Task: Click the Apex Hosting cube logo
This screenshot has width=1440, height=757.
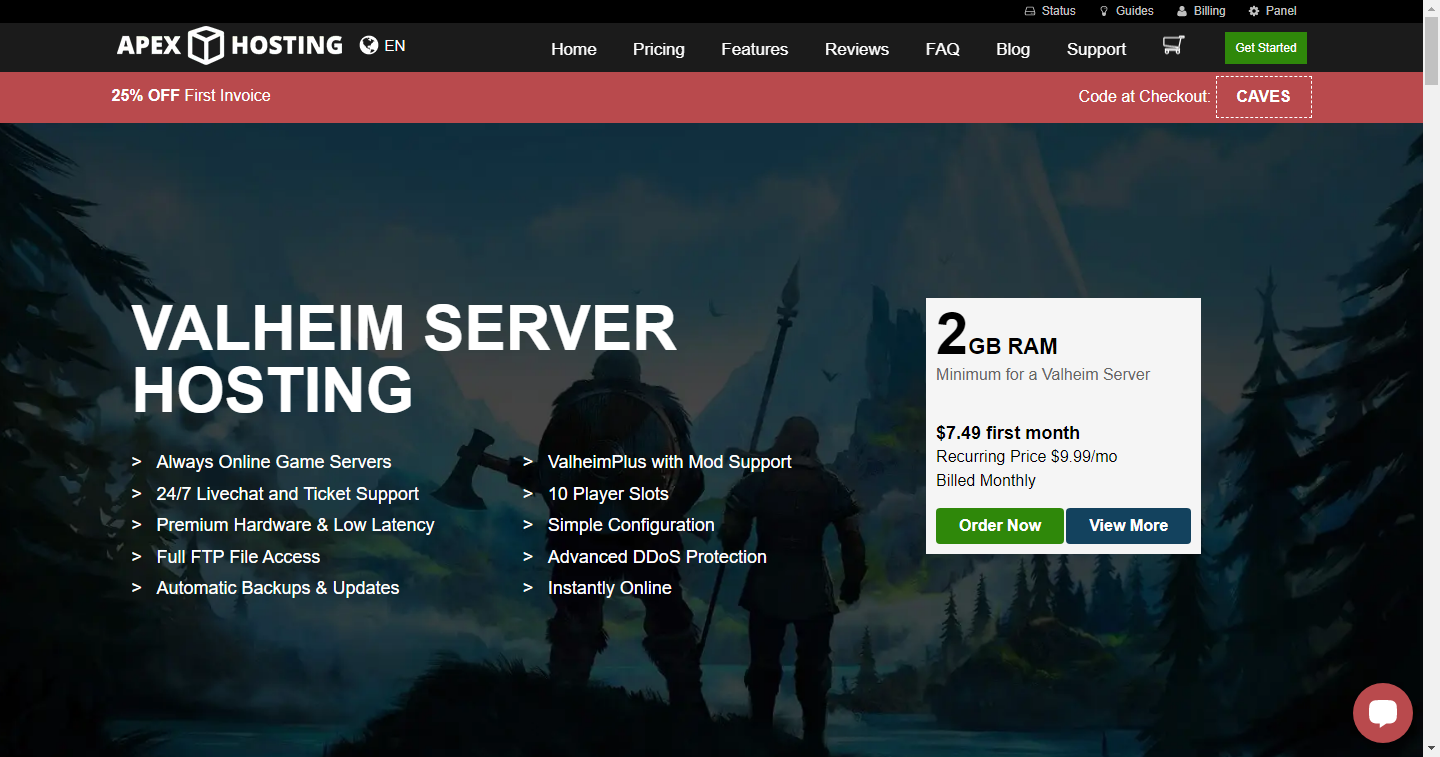Action: point(207,46)
